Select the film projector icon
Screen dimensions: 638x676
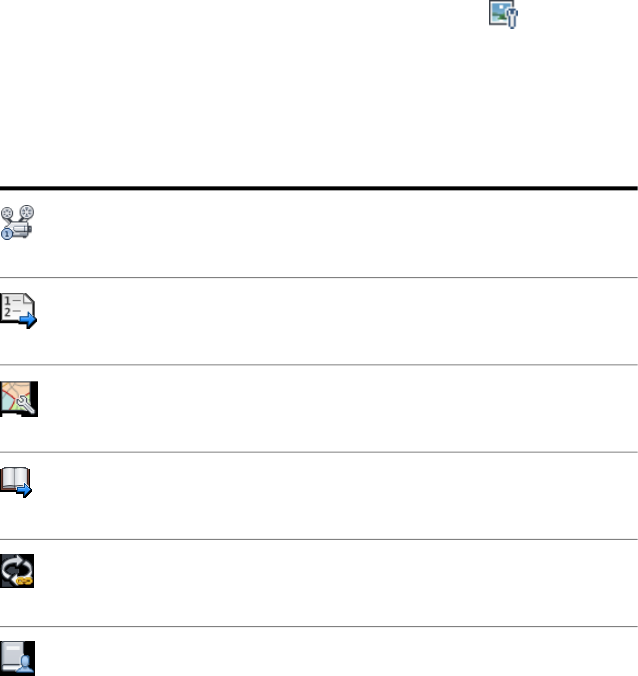(x=19, y=221)
